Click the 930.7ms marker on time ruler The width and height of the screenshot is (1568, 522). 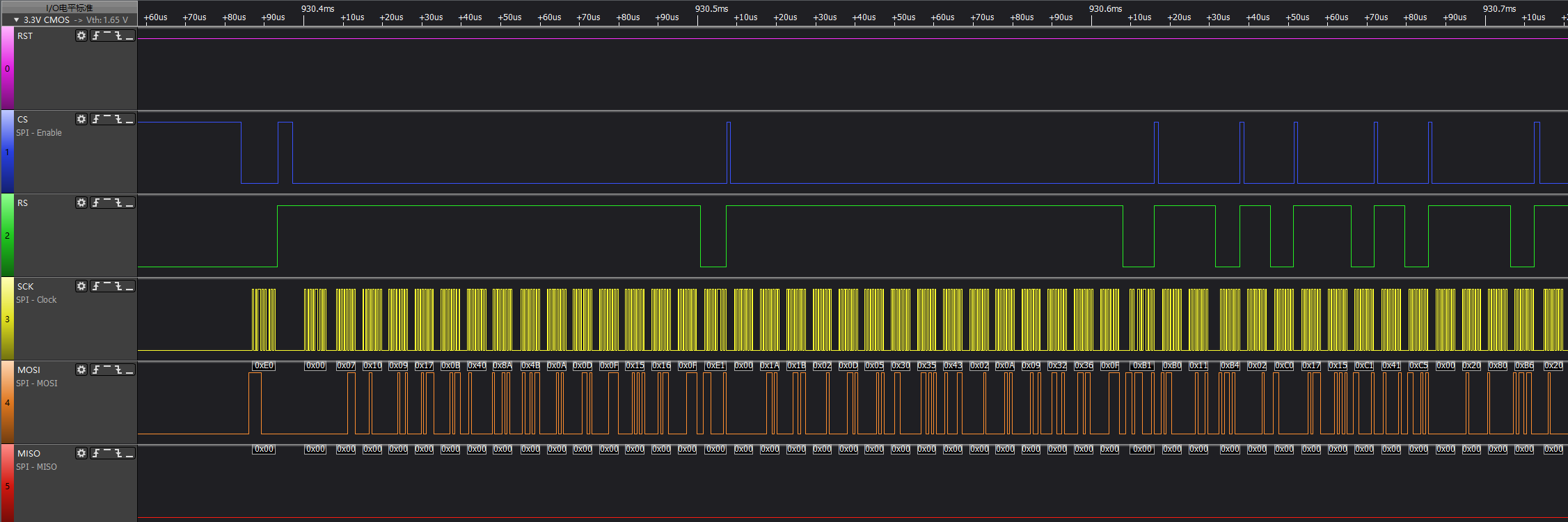[x=1499, y=9]
